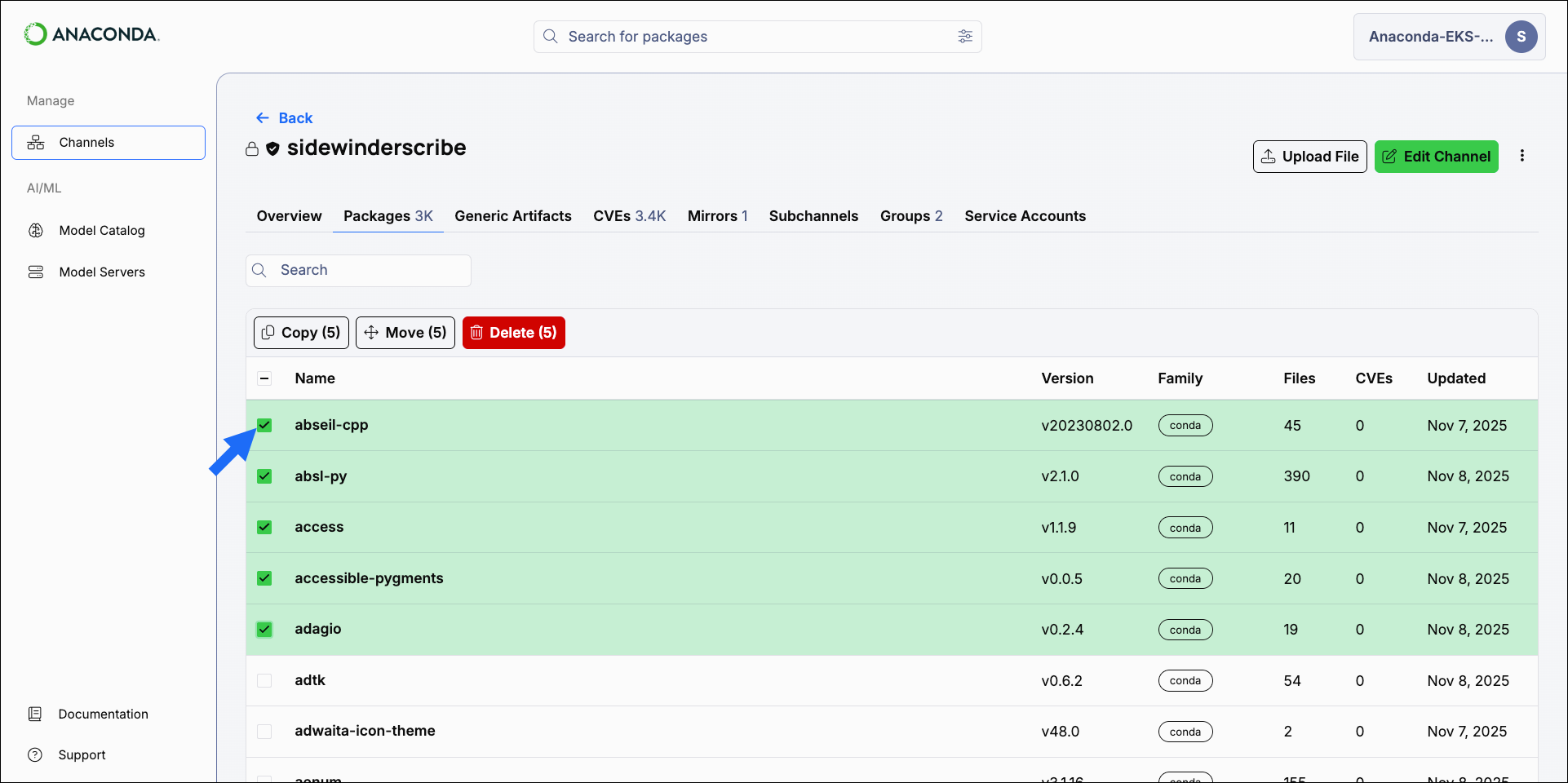Focus the channel packages Search field
Image resolution: width=1568 pixels, height=783 pixels.
(358, 271)
